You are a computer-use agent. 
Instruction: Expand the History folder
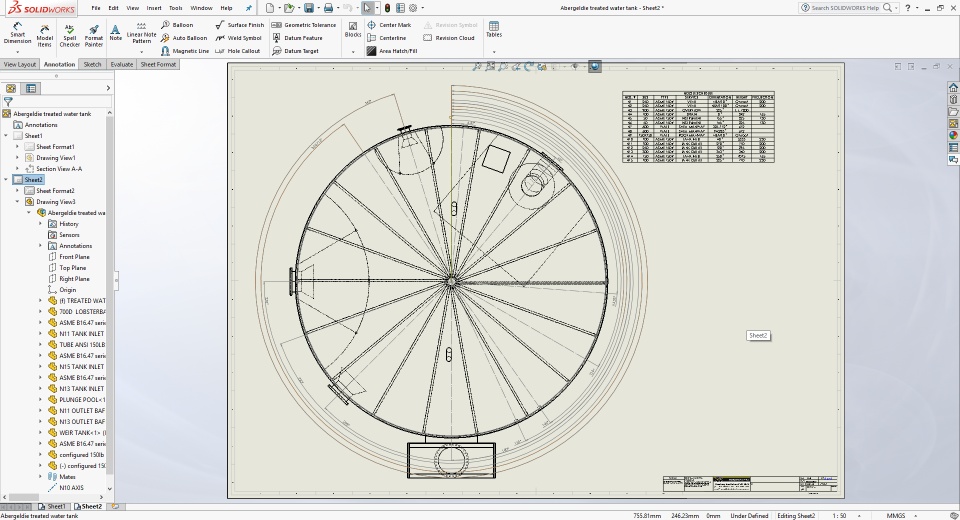(x=40, y=224)
